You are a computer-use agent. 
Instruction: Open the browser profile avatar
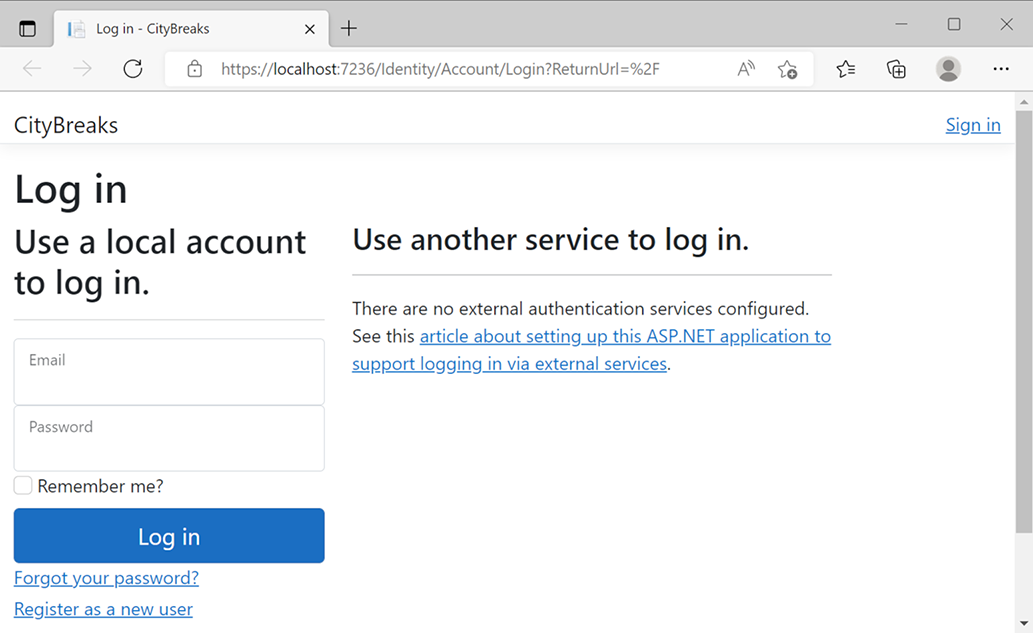click(x=948, y=69)
